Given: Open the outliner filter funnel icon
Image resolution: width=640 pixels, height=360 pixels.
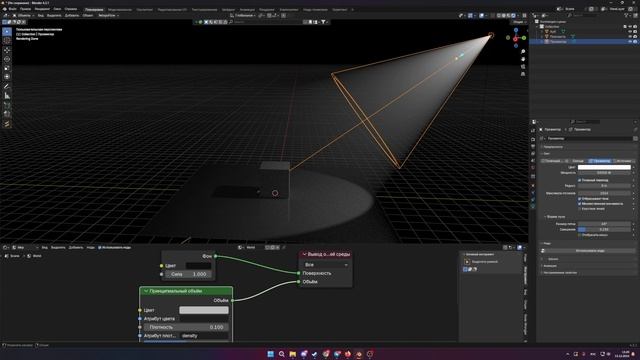Looking at the screenshot, I should (x=627, y=16).
